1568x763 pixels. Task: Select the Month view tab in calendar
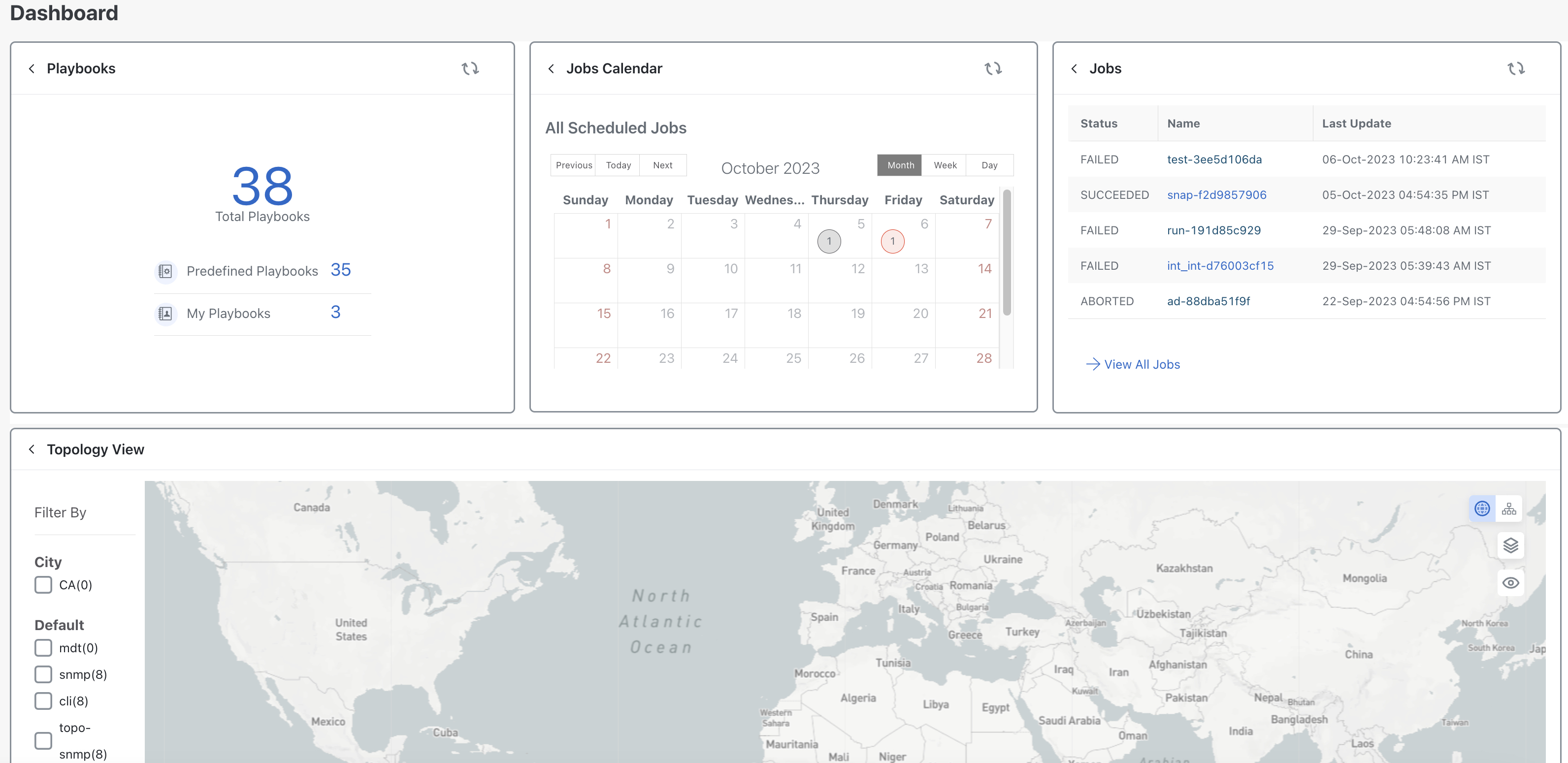point(900,164)
